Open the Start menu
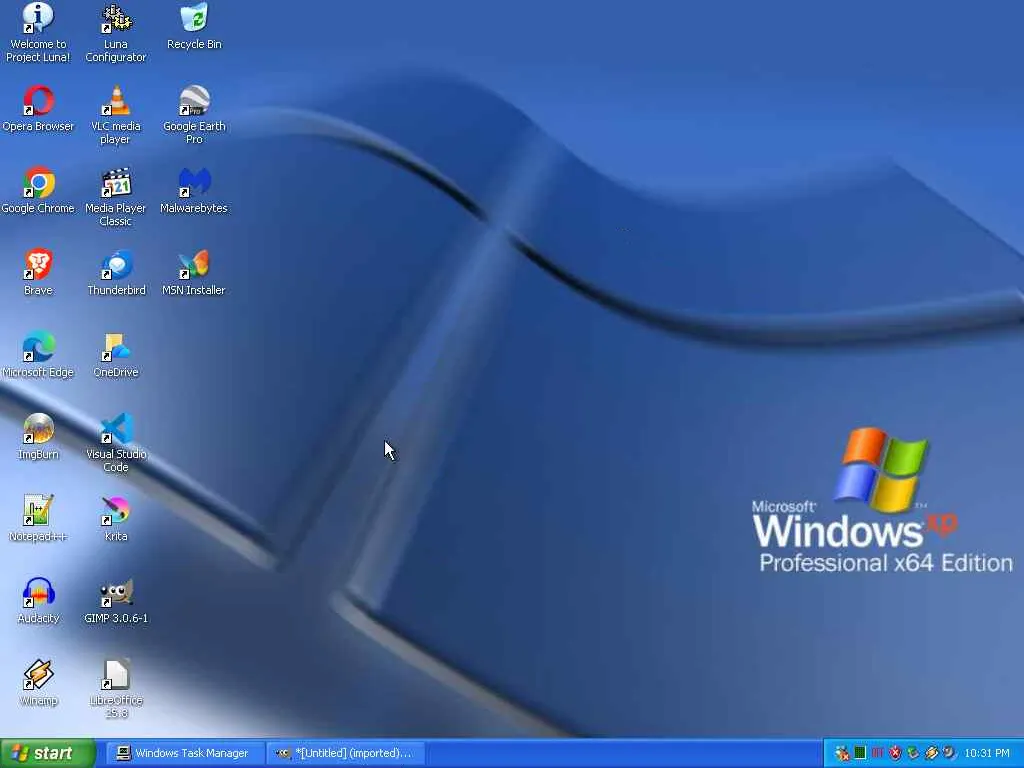1024x768 pixels. [x=48, y=753]
